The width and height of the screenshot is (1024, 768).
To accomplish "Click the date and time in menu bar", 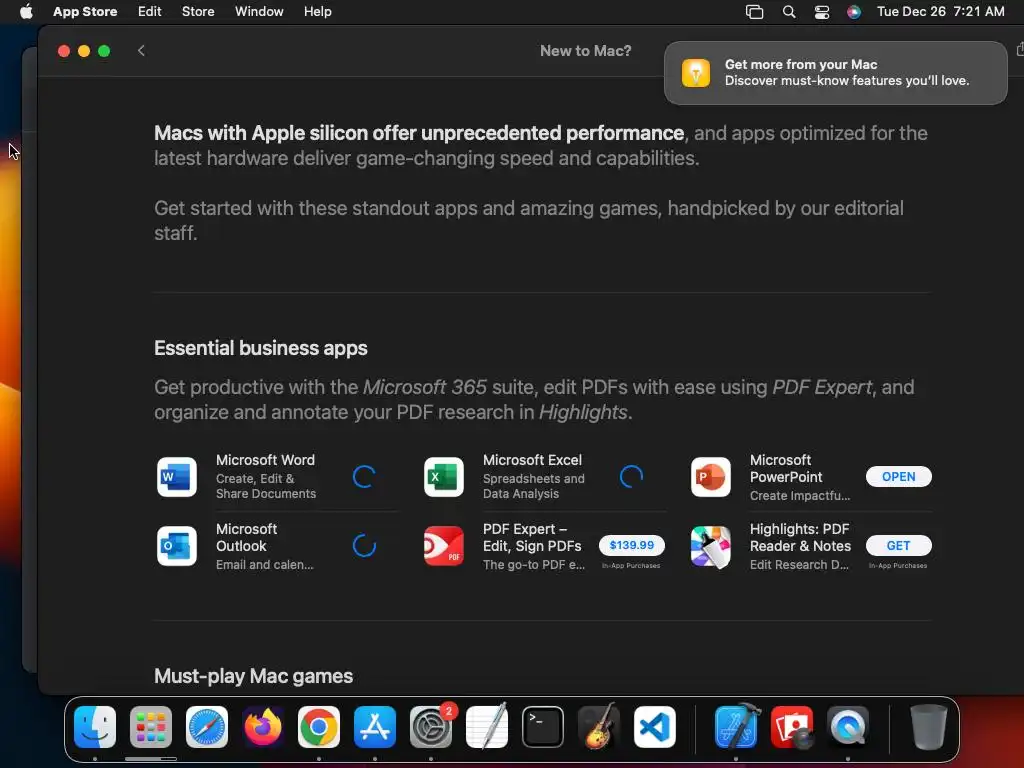I will tap(940, 12).
